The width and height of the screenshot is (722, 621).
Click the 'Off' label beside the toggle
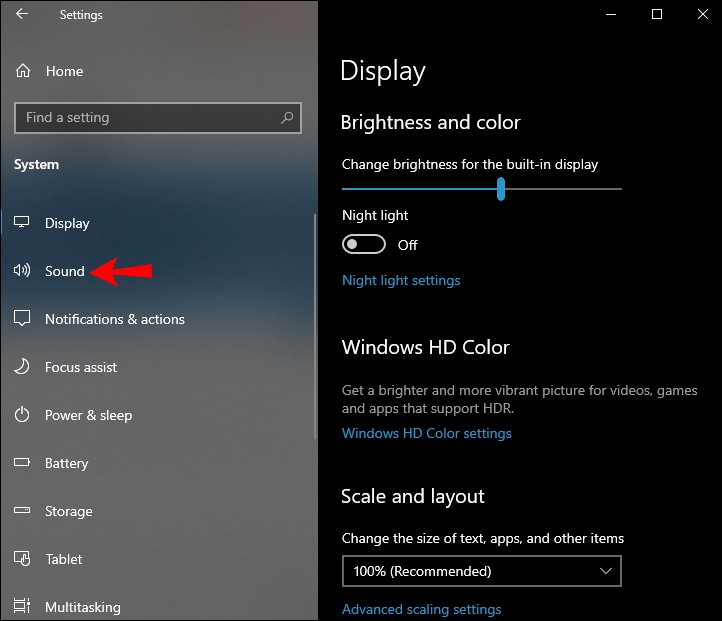(408, 245)
